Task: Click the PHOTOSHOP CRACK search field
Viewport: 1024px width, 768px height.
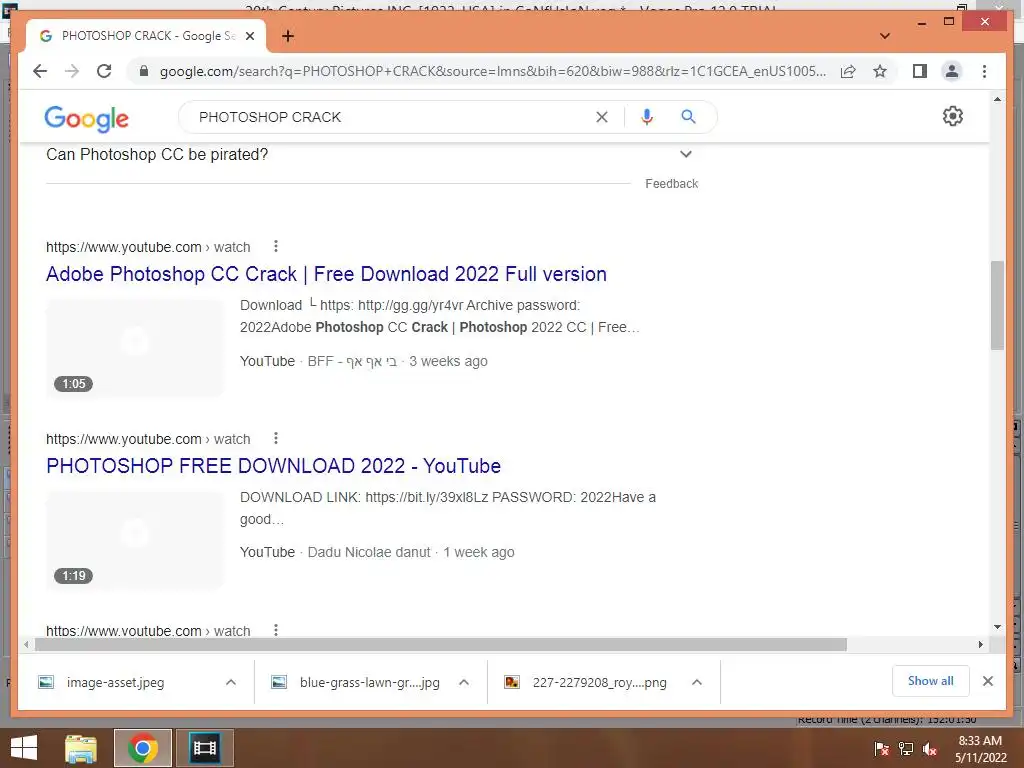Action: pos(392,117)
